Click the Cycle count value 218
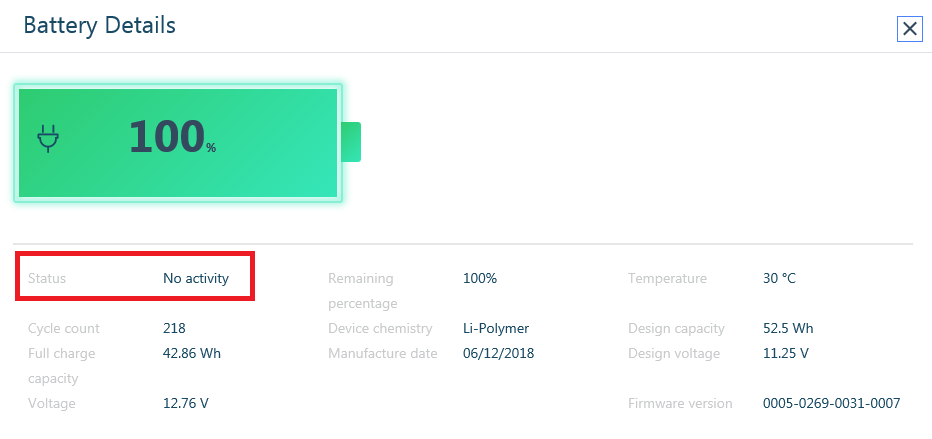The width and height of the screenshot is (932, 439). click(x=174, y=328)
